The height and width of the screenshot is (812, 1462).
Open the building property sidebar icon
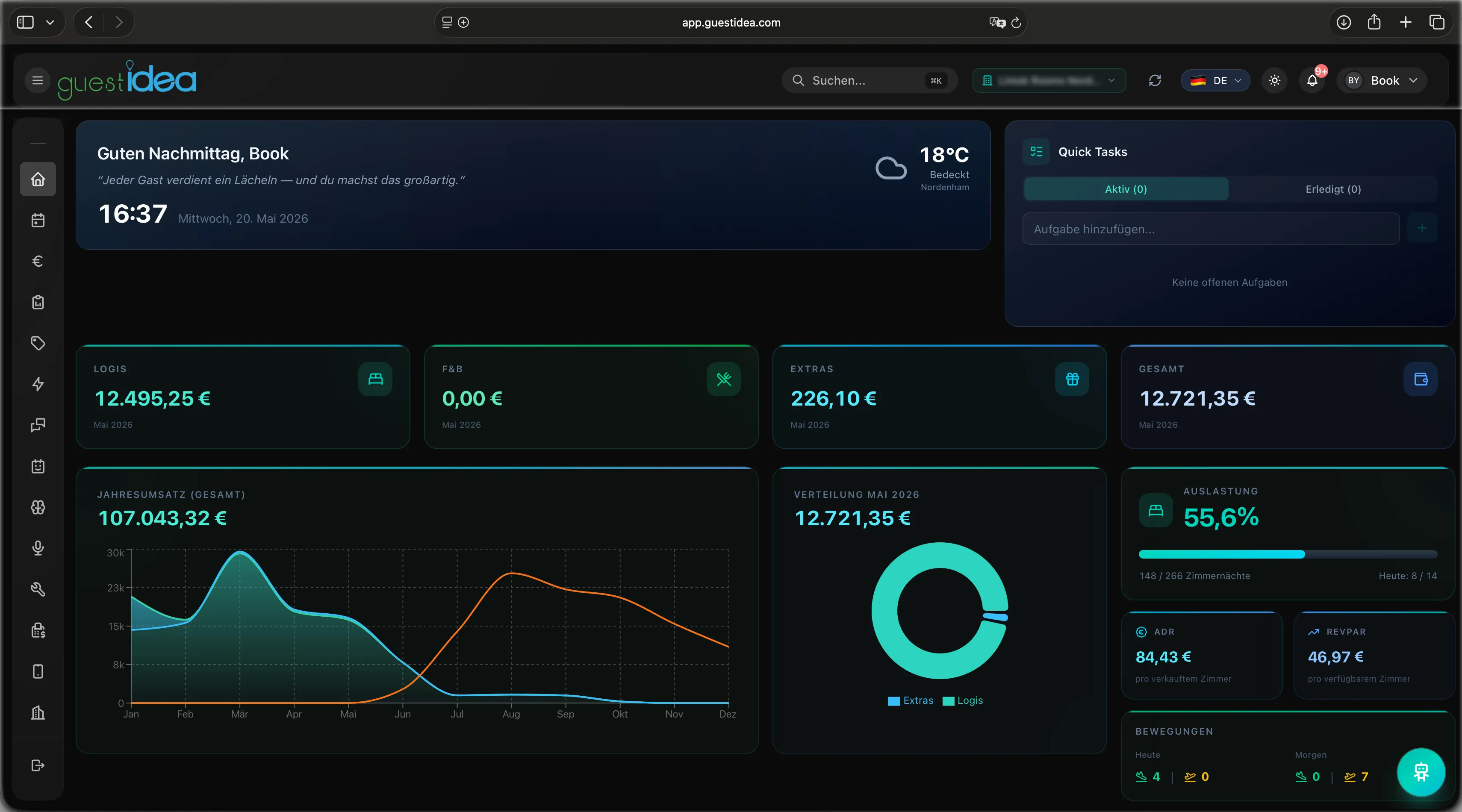point(38,713)
